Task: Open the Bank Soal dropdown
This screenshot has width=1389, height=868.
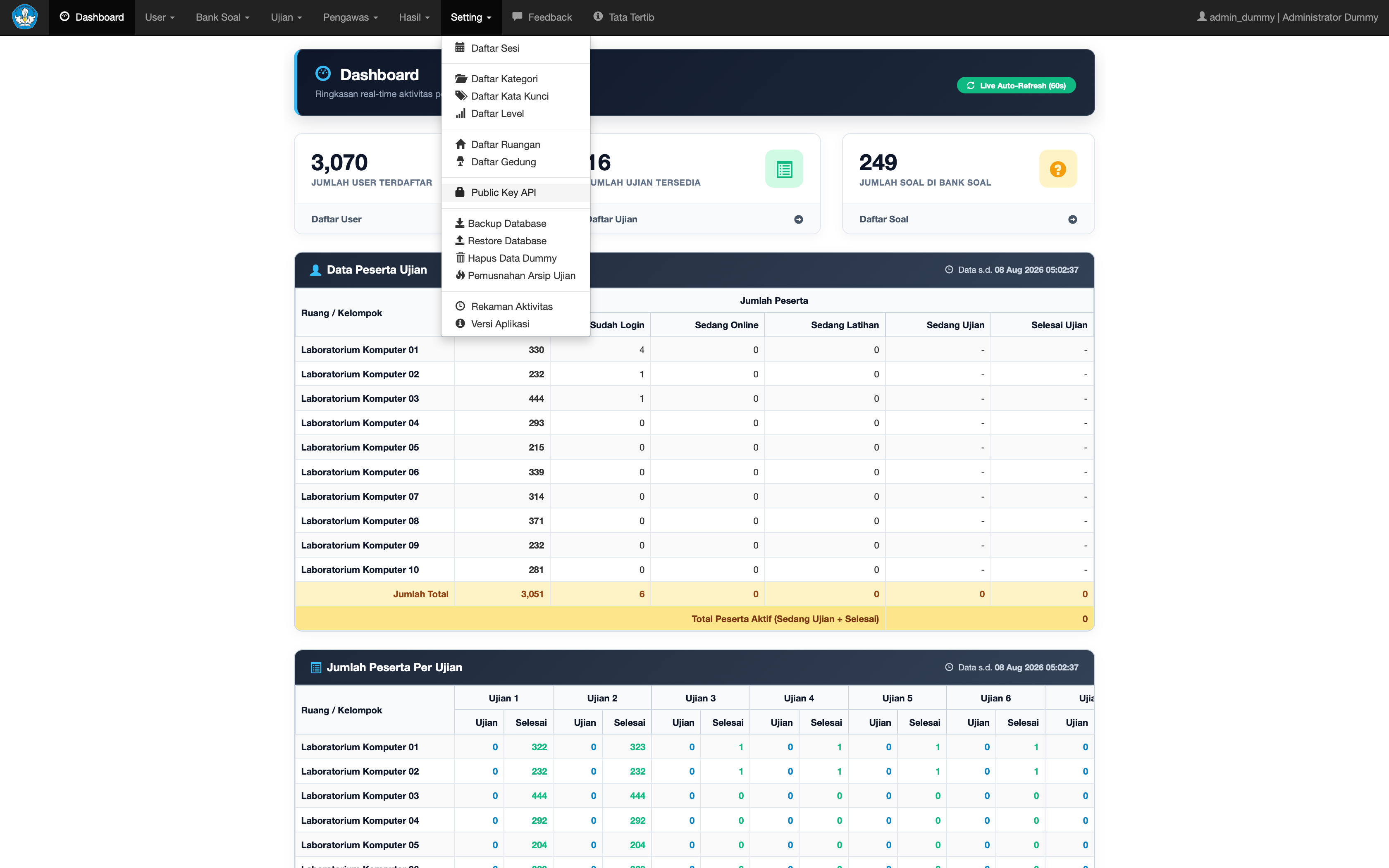Action: point(223,17)
